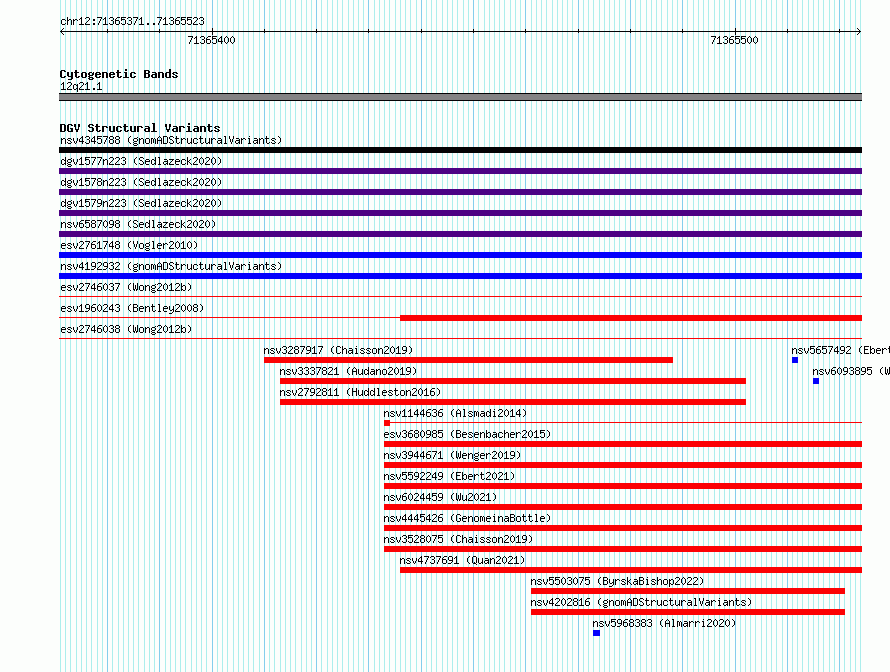Image resolution: width=890 pixels, height=672 pixels.
Task: Click the red bar under nsv3287917
Action: click(468, 360)
